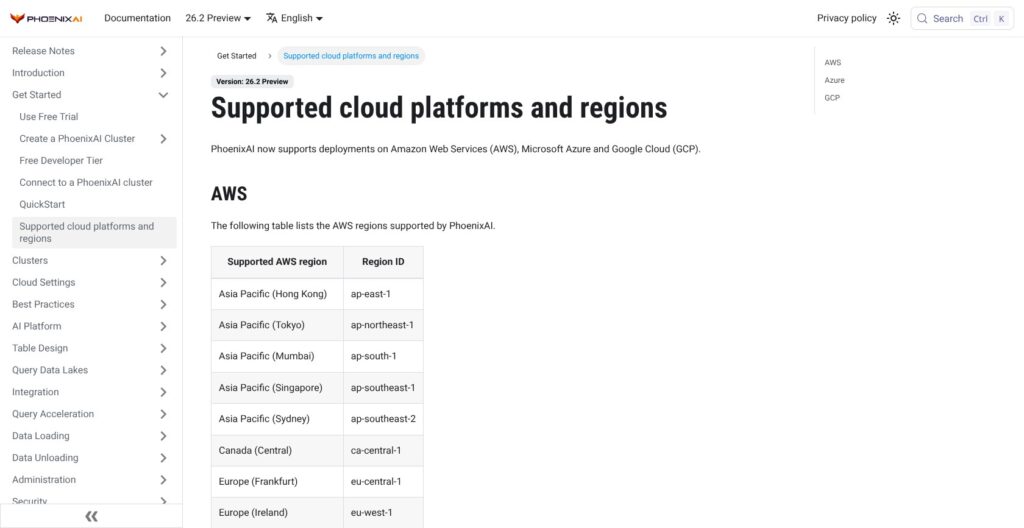Open Release Notes sidebar section
This screenshot has height=528, width=1024.
click(x=43, y=51)
